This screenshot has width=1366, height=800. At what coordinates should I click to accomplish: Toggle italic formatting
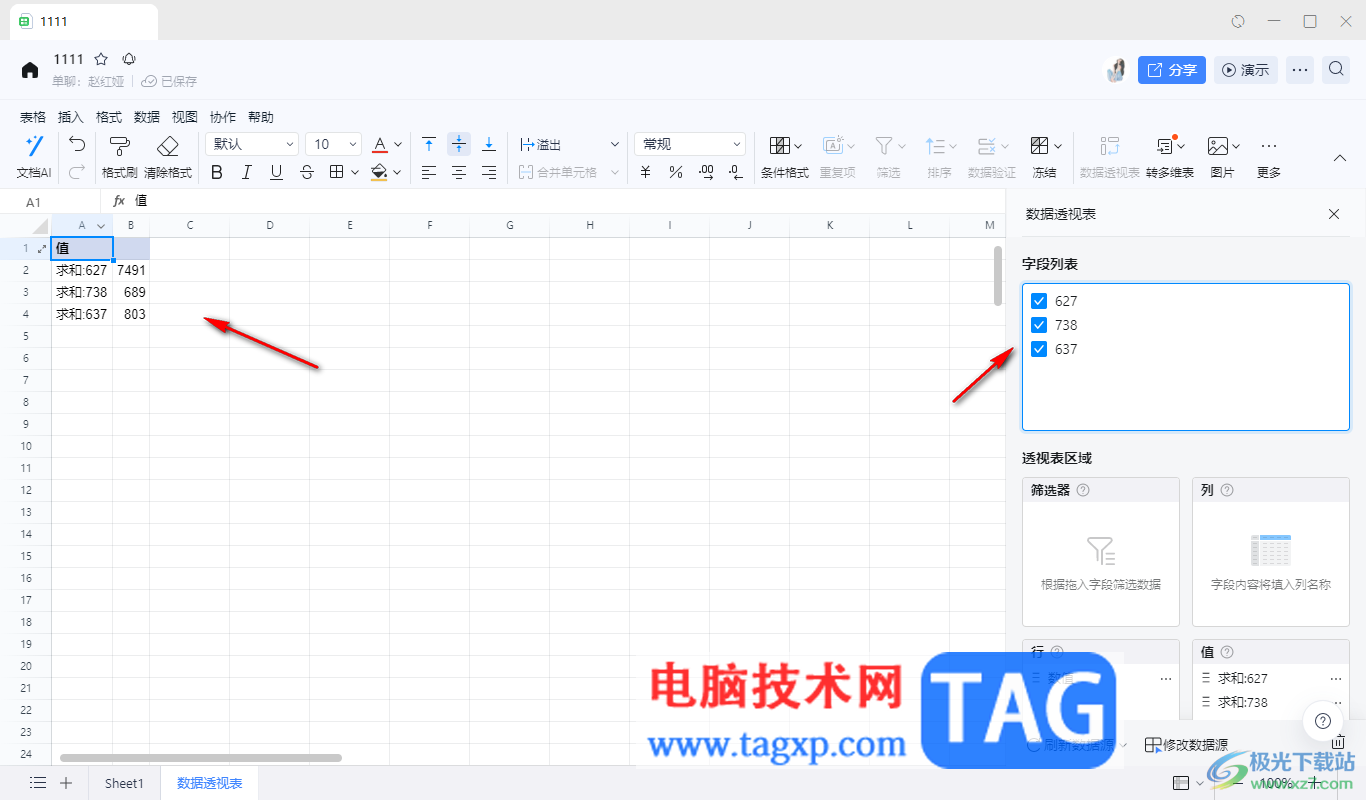tap(247, 172)
